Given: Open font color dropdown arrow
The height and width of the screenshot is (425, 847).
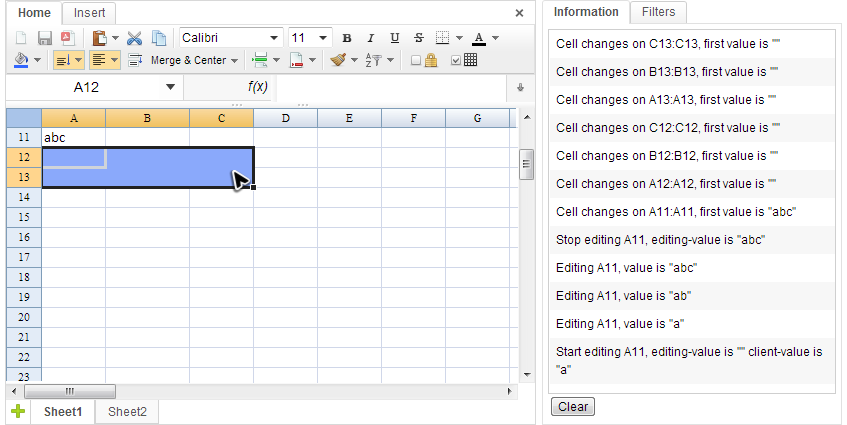Looking at the screenshot, I should 495,38.
